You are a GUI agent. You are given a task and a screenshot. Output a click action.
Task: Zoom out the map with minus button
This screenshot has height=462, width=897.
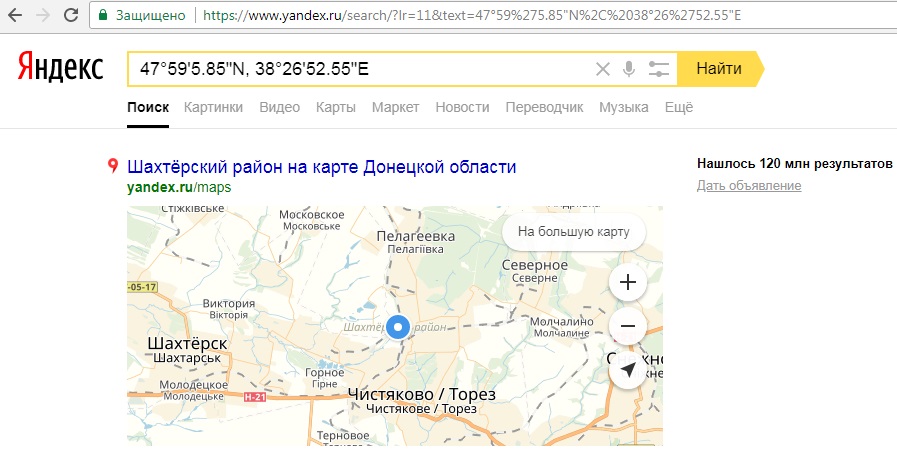(x=628, y=326)
